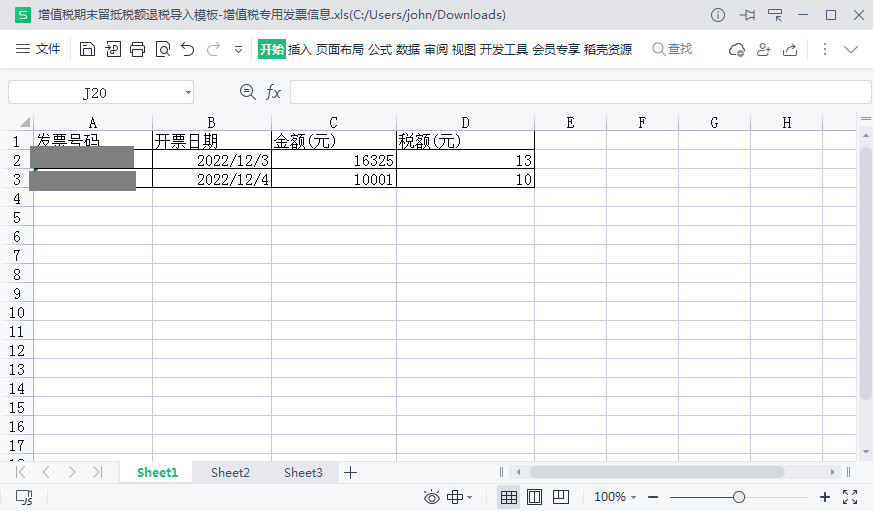Image resolution: width=874 pixels, height=514 pixels.
Task: Open the 100% zoom level dropdown
Action: point(616,497)
